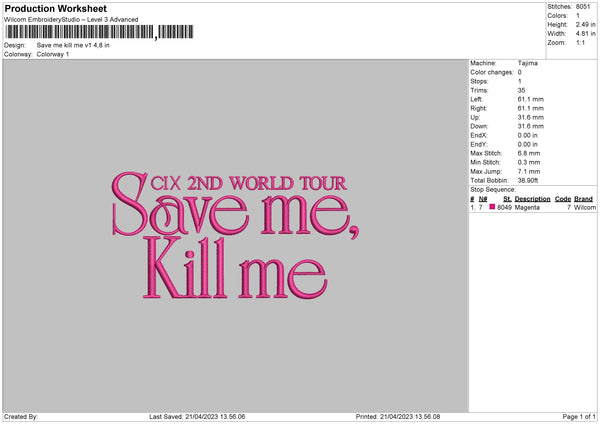600x424 pixels.
Task: Click the Down value 31.6 mm
Action: [530, 126]
